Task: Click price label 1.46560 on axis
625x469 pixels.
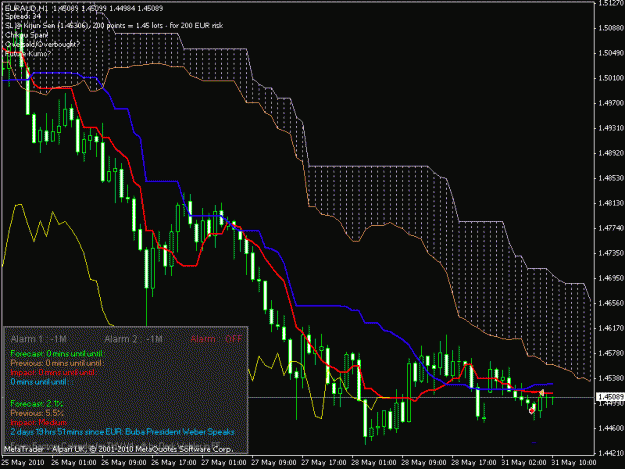Action: click(x=611, y=303)
